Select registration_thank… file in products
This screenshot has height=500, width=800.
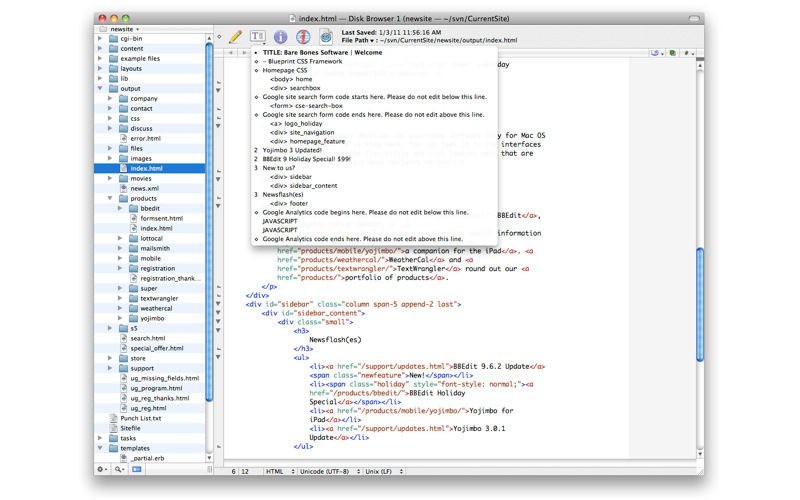click(x=149, y=278)
